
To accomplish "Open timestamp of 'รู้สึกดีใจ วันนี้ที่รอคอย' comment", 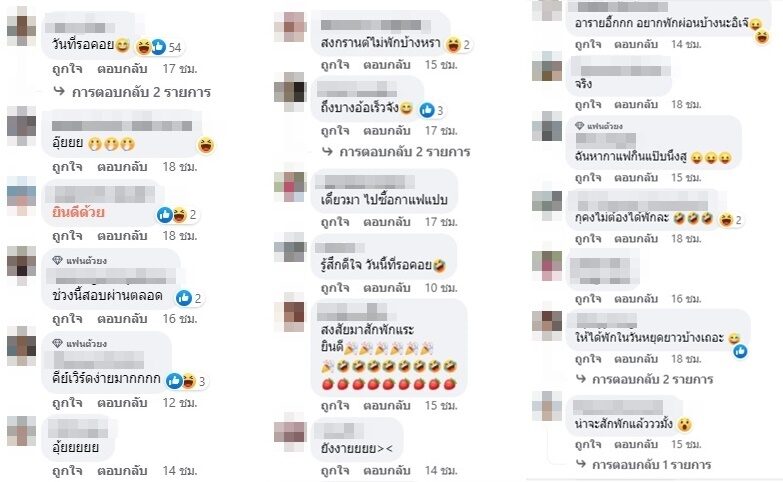I will coord(440,288).
